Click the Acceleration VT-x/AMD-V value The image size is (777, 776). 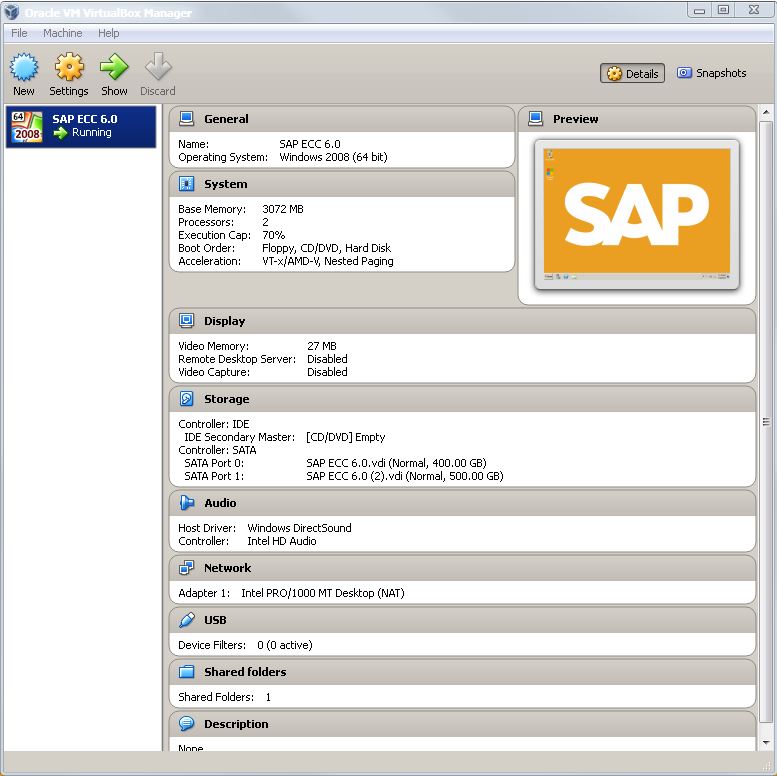click(x=328, y=261)
